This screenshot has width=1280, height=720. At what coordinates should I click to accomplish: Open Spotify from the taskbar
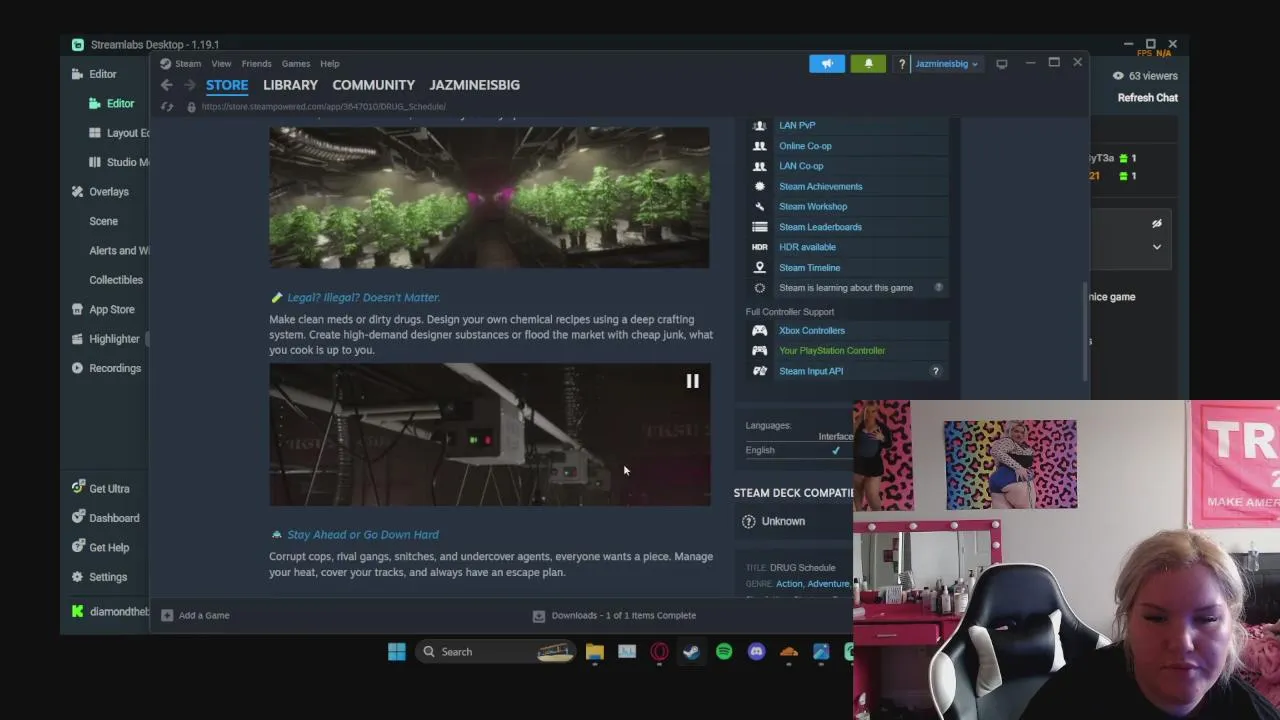click(x=724, y=652)
